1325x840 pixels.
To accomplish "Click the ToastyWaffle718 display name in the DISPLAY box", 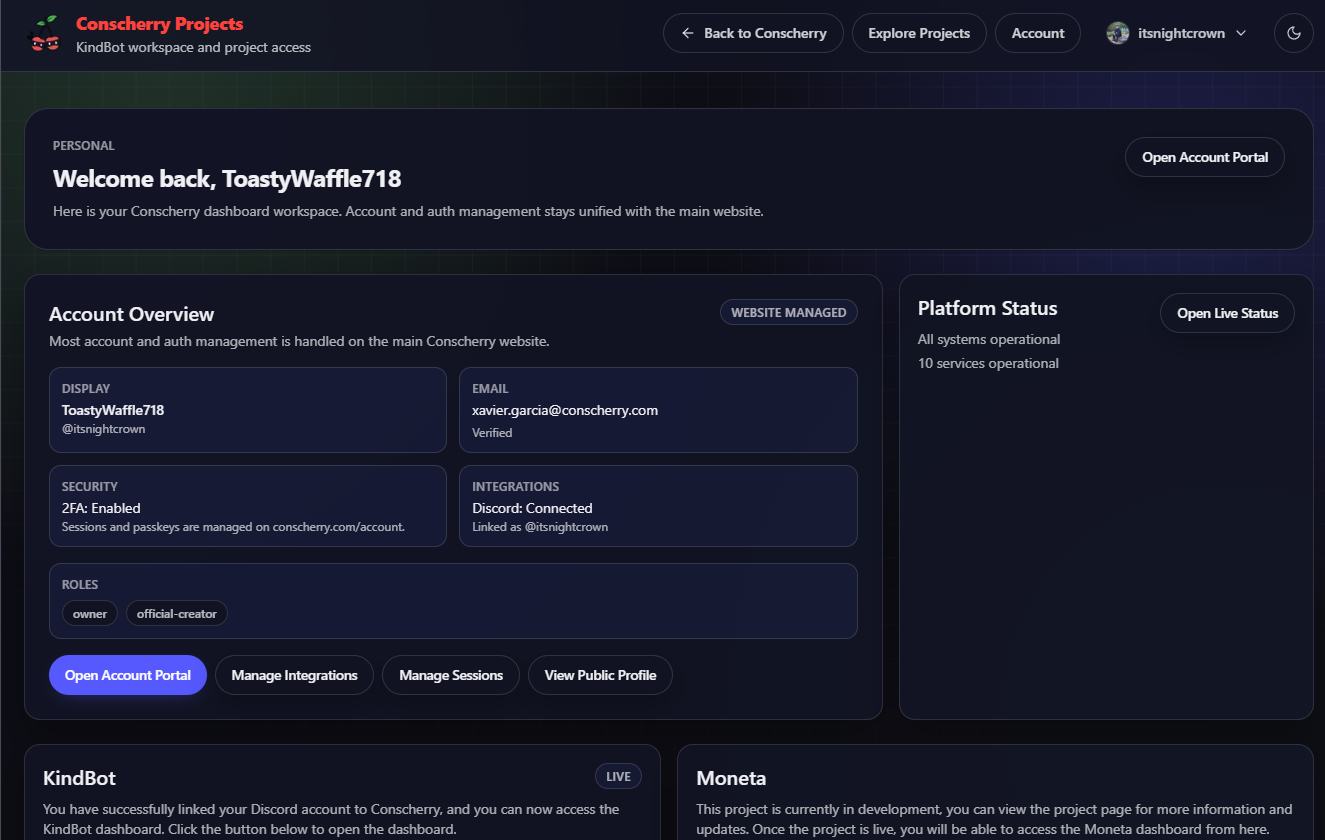I will 113,410.
